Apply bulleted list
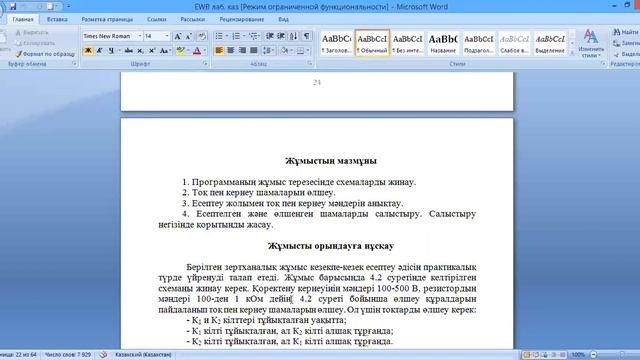The image size is (640, 360). tap(220, 36)
